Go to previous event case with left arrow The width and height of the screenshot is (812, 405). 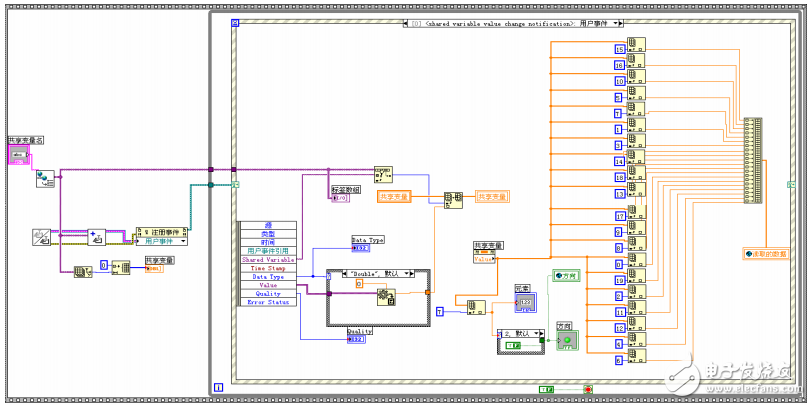[x=404, y=22]
